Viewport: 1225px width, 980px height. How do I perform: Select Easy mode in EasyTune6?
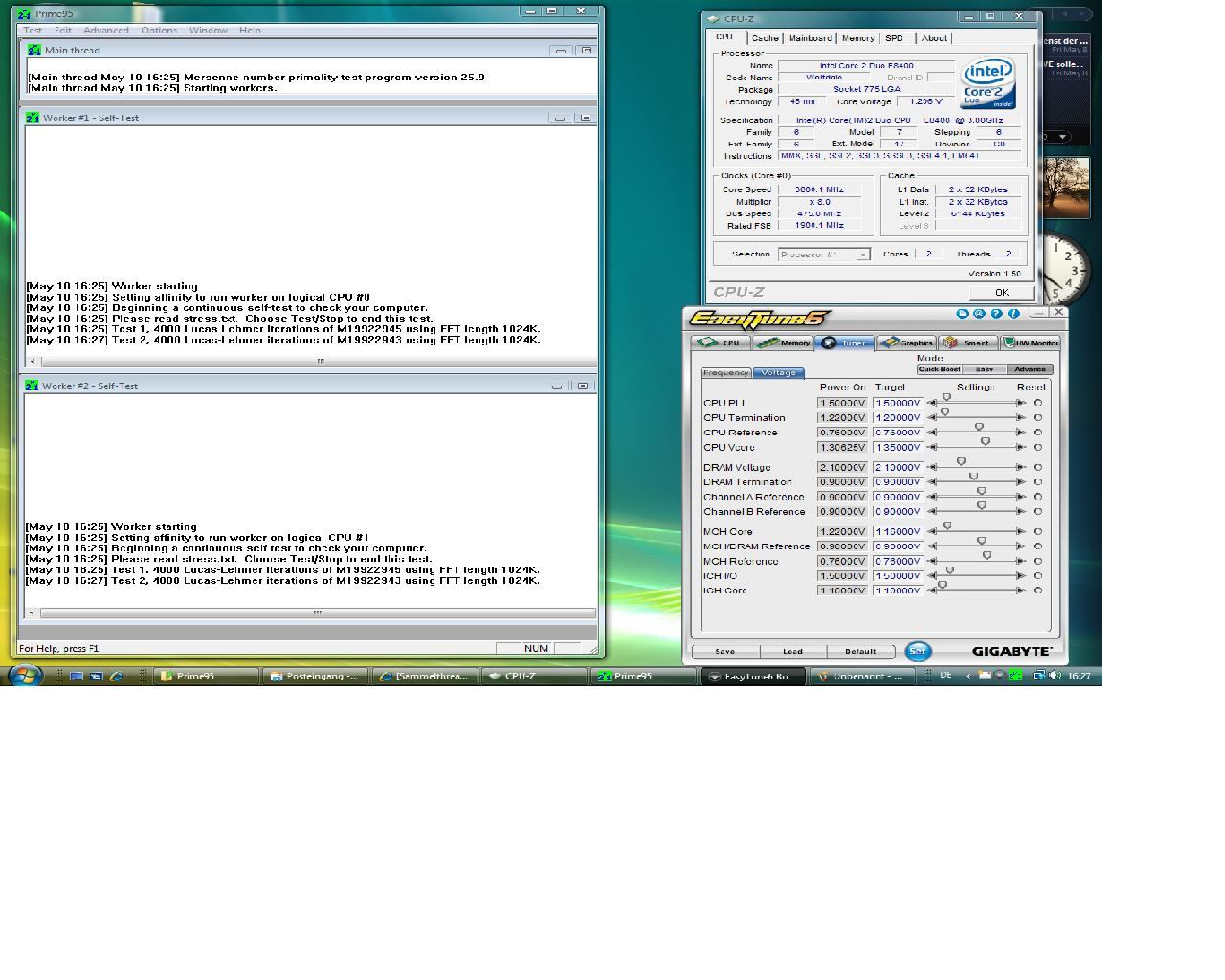click(985, 369)
